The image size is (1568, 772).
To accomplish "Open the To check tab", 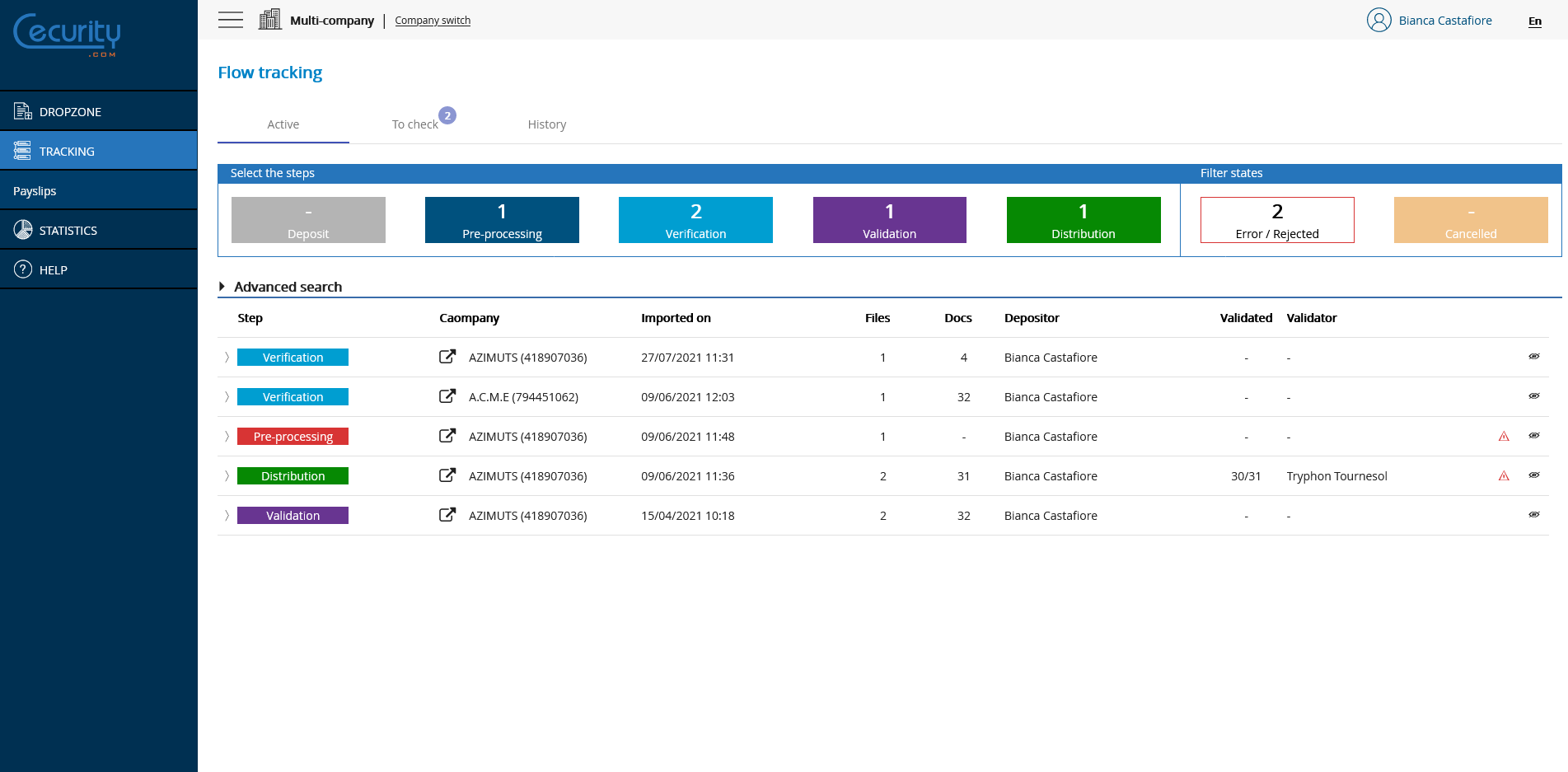I will click(414, 124).
